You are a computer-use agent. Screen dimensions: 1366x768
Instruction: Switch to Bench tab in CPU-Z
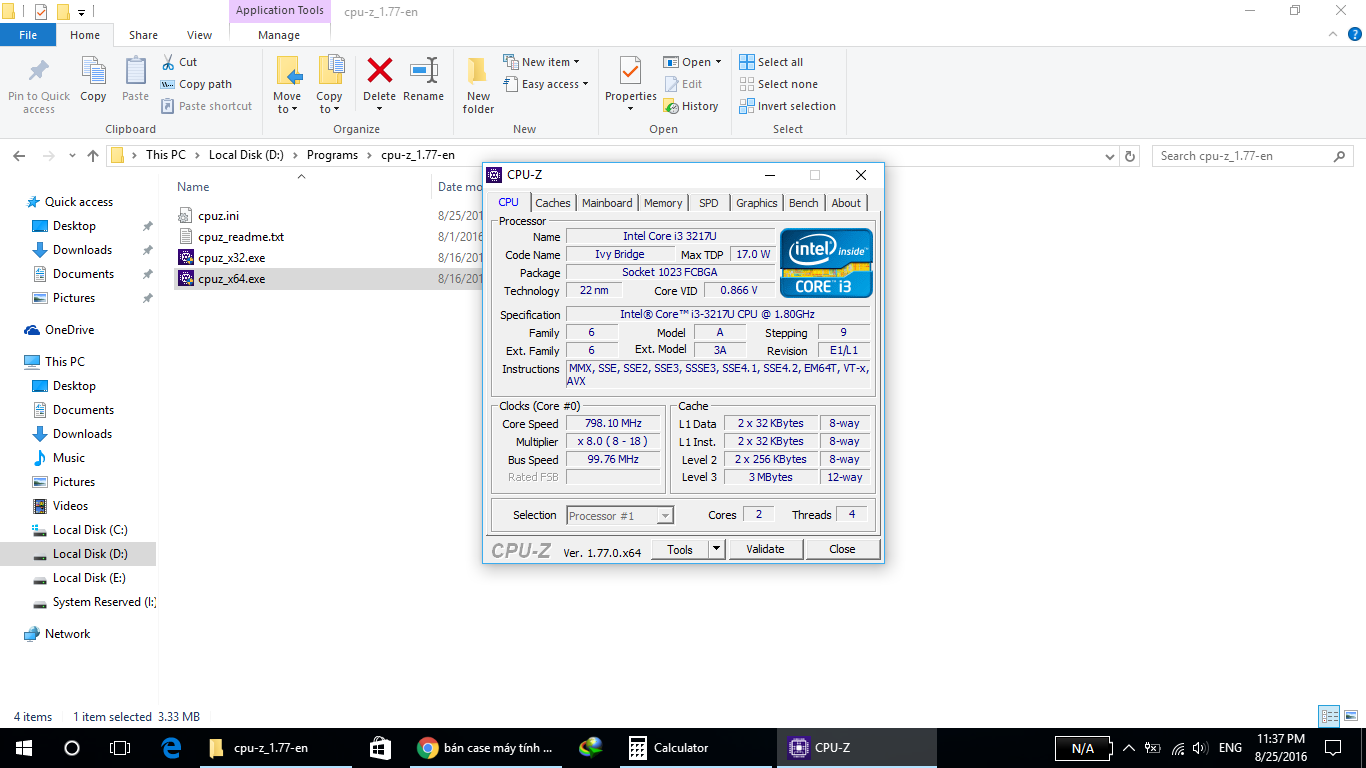[x=804, y=203]
